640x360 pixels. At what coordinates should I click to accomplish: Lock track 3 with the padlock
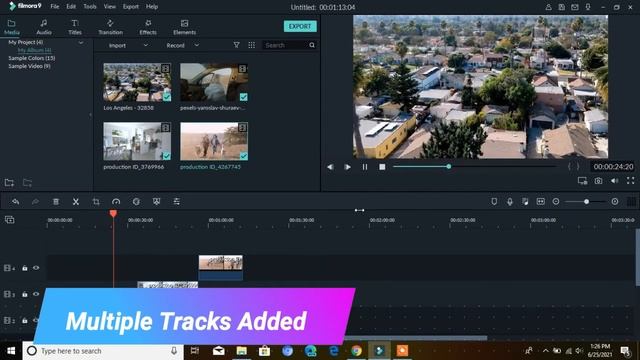click(x=24, y=294)
